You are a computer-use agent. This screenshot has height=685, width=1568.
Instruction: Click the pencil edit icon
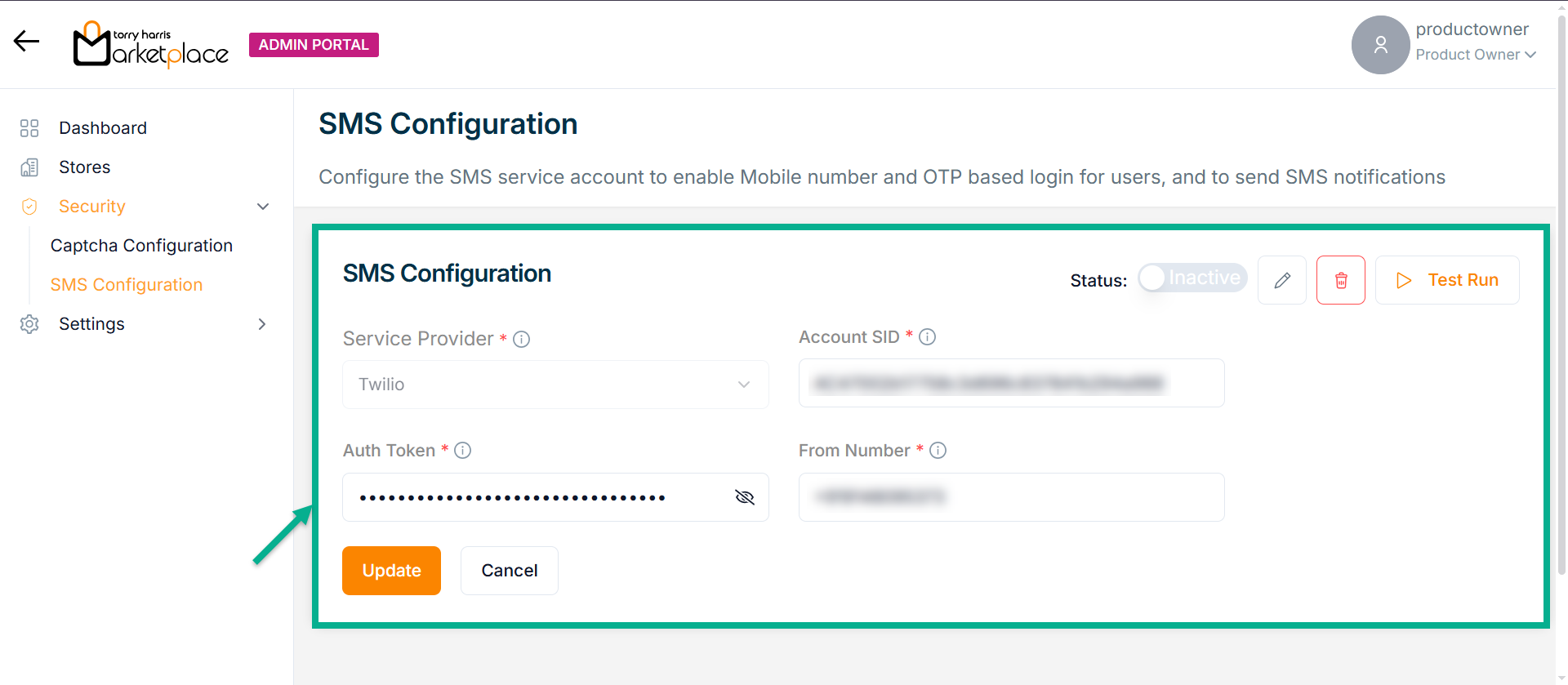(1282, 280)
